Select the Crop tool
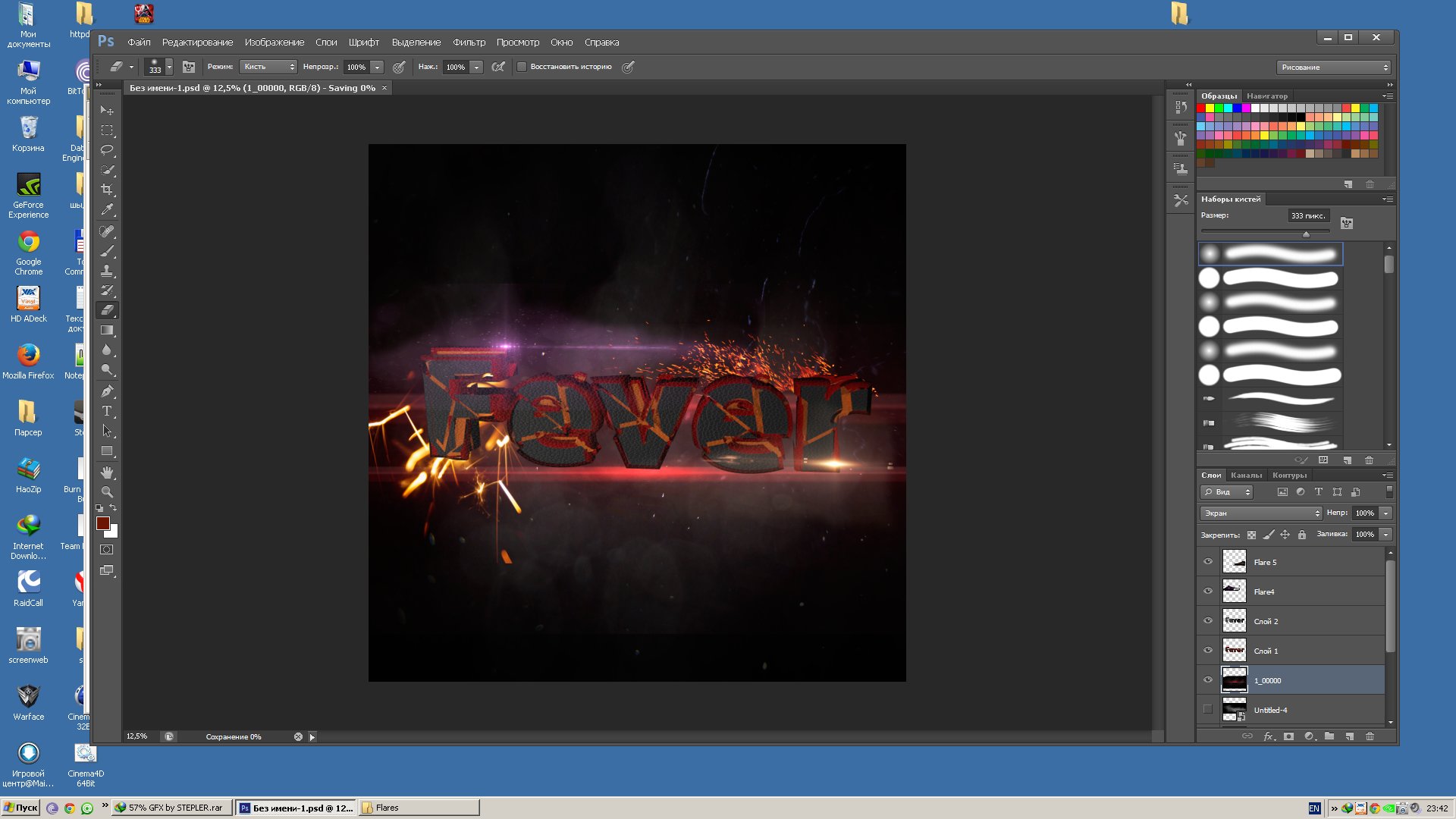The image size is (1456, 819). [107, 190]
